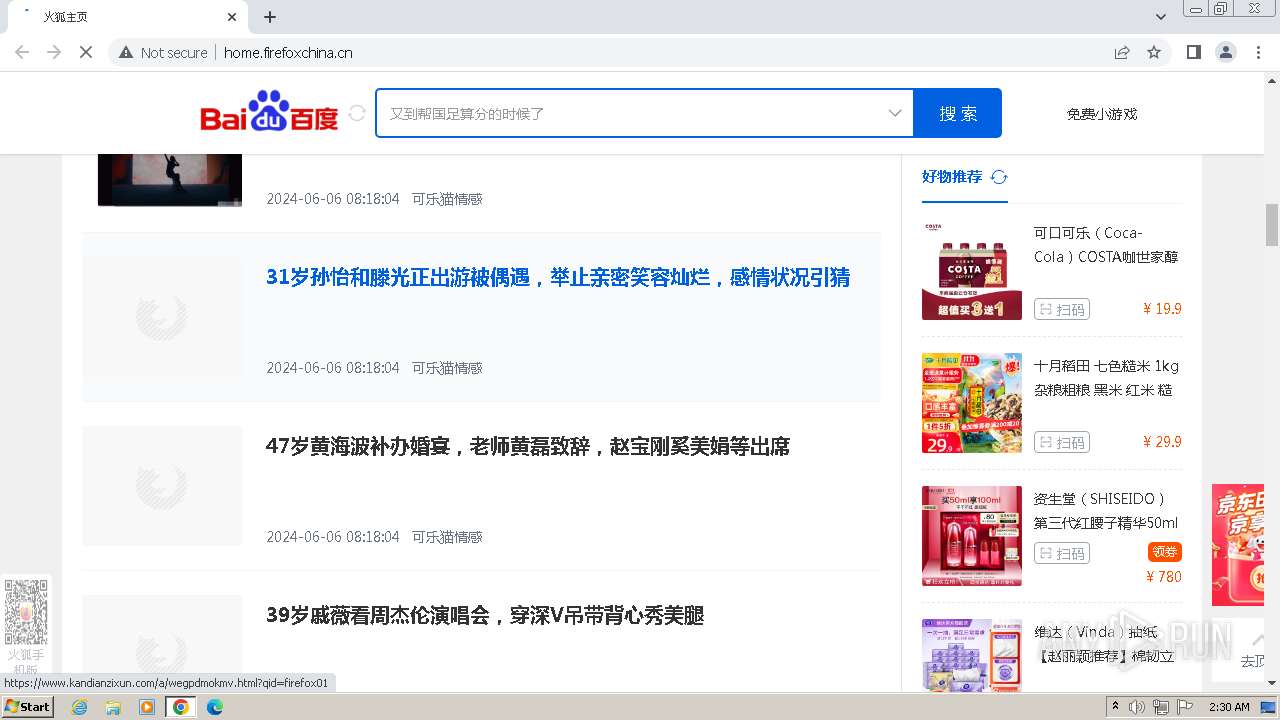Open headline 31岁孙怡和滕光正出游被偶遇
Viewport: 1280px width, 720px height.
pyautogui.click(x=558, y=277)
